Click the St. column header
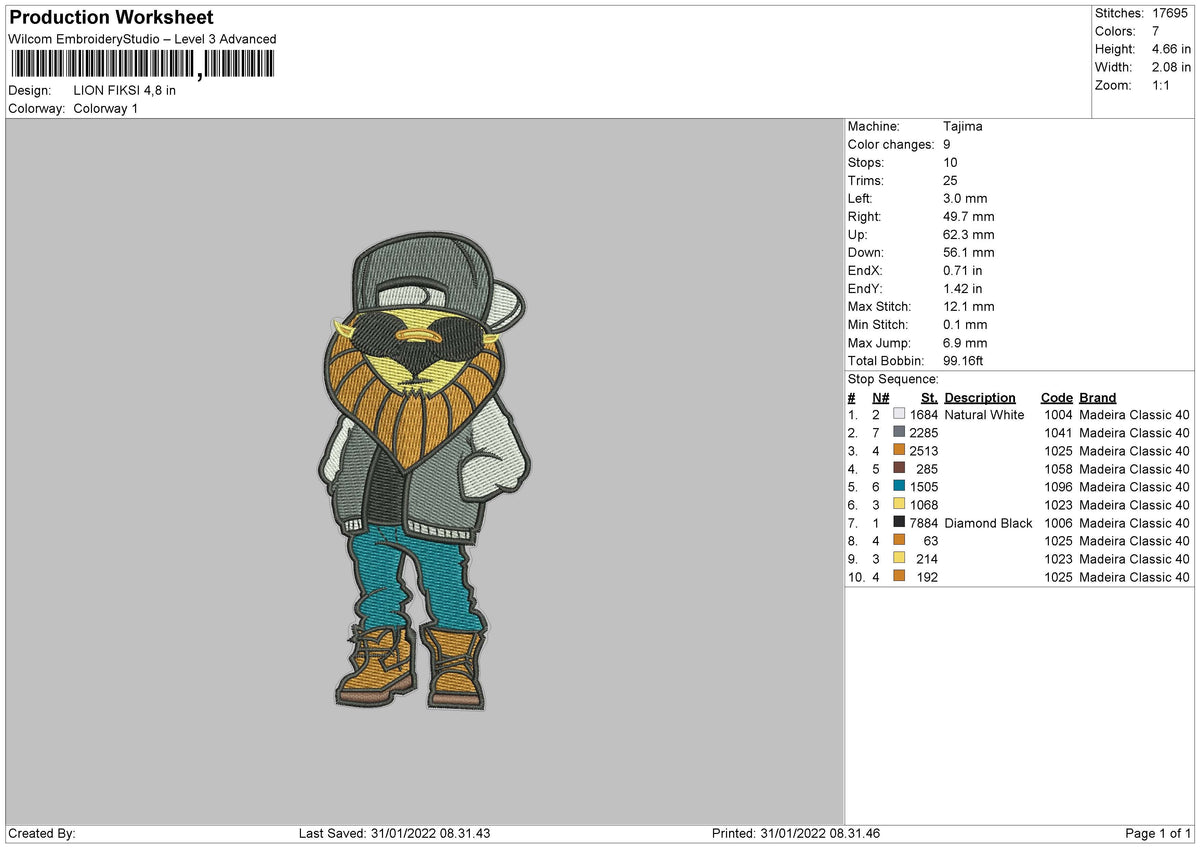The image size is (1200, 848). (x=929, y=398)
